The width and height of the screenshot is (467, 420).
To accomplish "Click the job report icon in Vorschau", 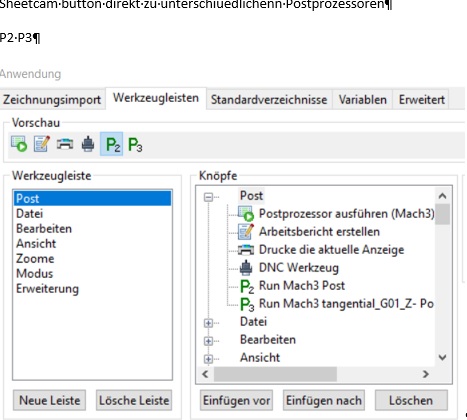I will coord(42,144).
